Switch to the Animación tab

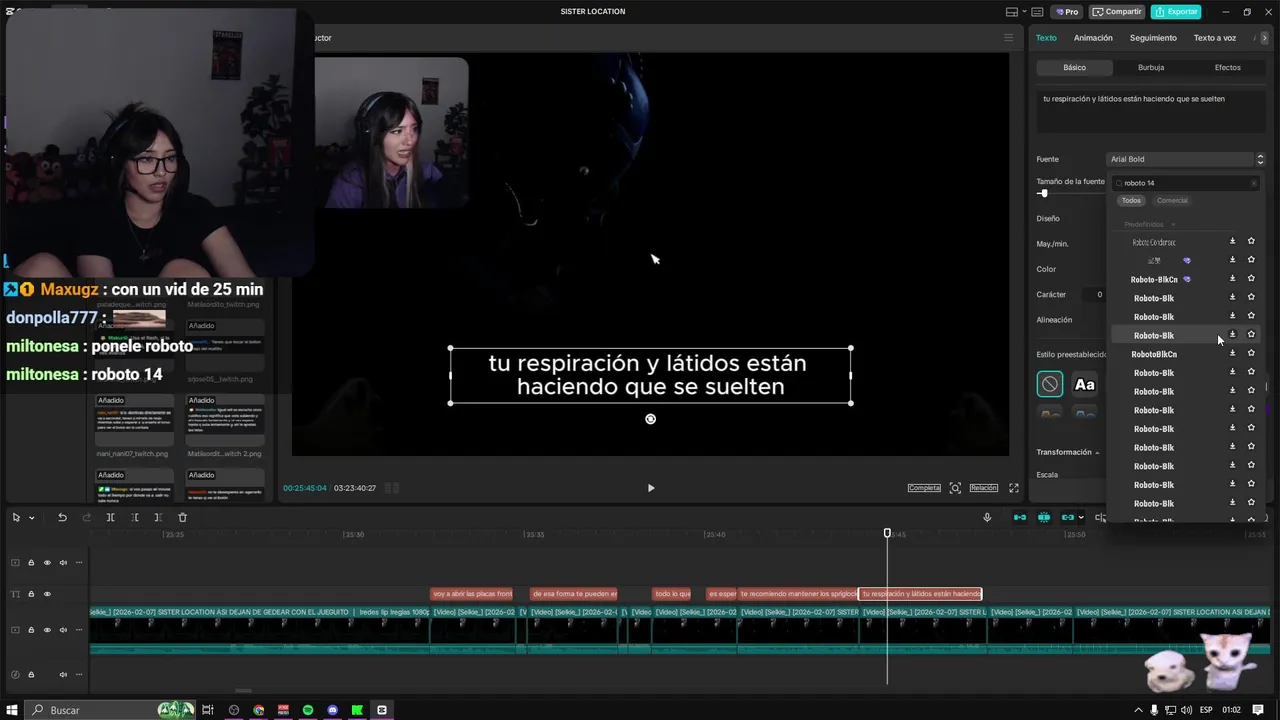tap(1093, 38)
